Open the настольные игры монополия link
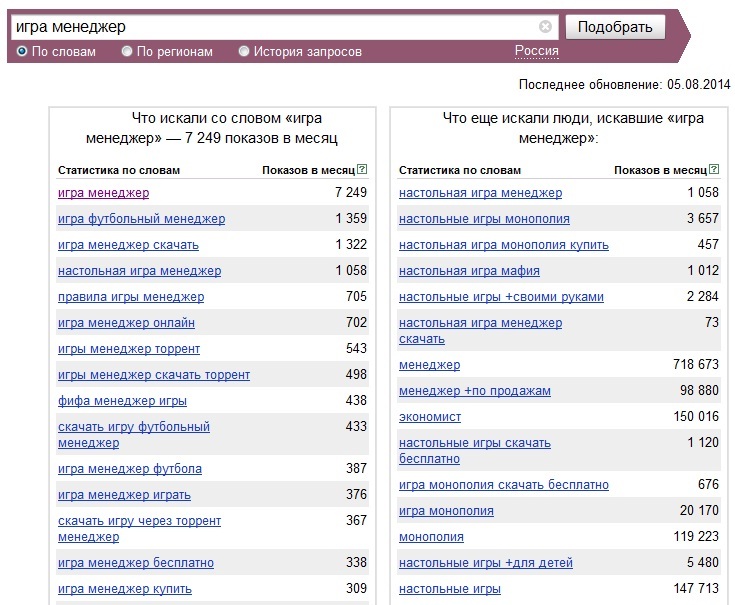Image resolution: width=735 pixels, height=605 pixels. pos(484,219)
